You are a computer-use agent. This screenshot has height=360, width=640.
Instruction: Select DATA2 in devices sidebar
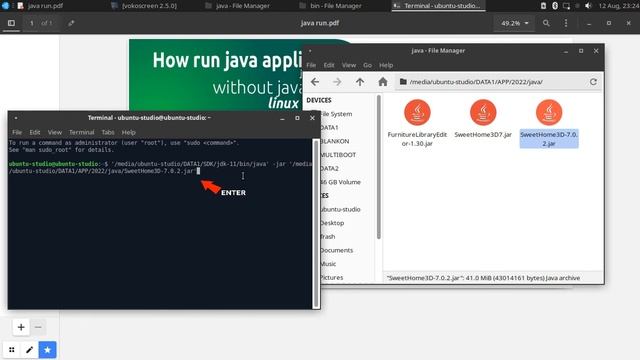(x=329, y=169)
